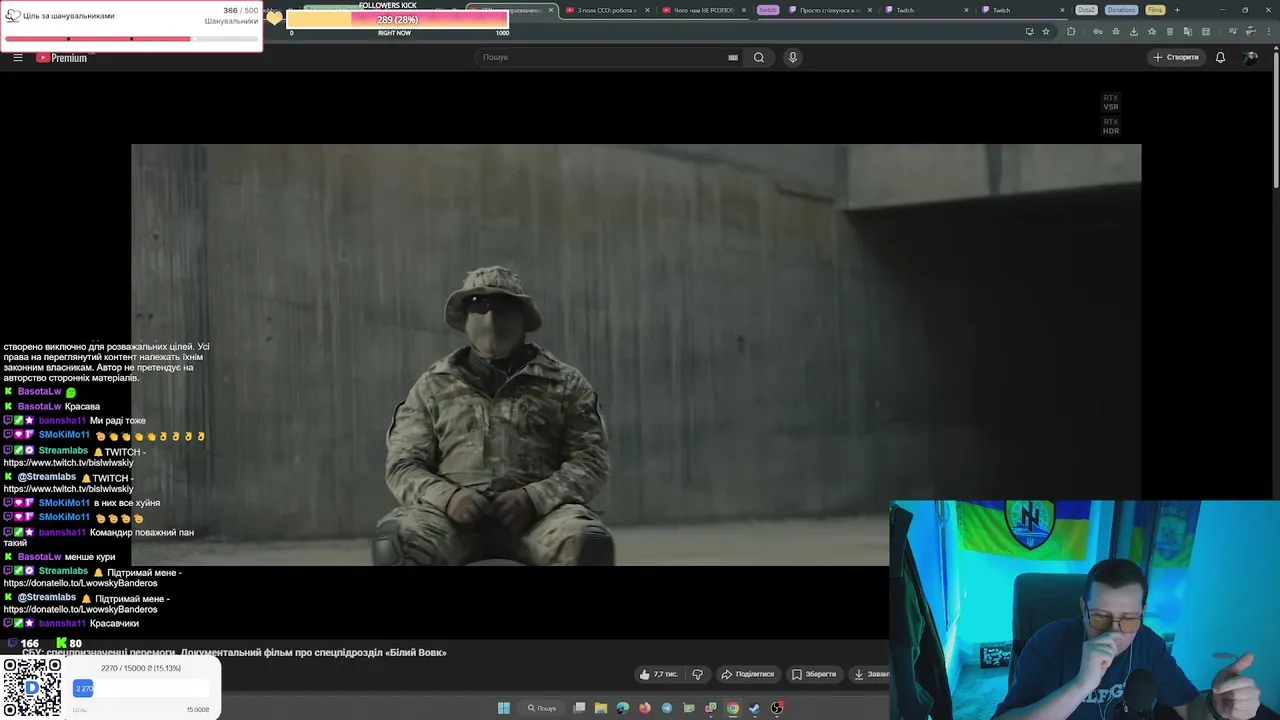Start voice search with microphone
Image resolution: width=1280 pixels, height=720 pixels.
[x=792, y=57]
